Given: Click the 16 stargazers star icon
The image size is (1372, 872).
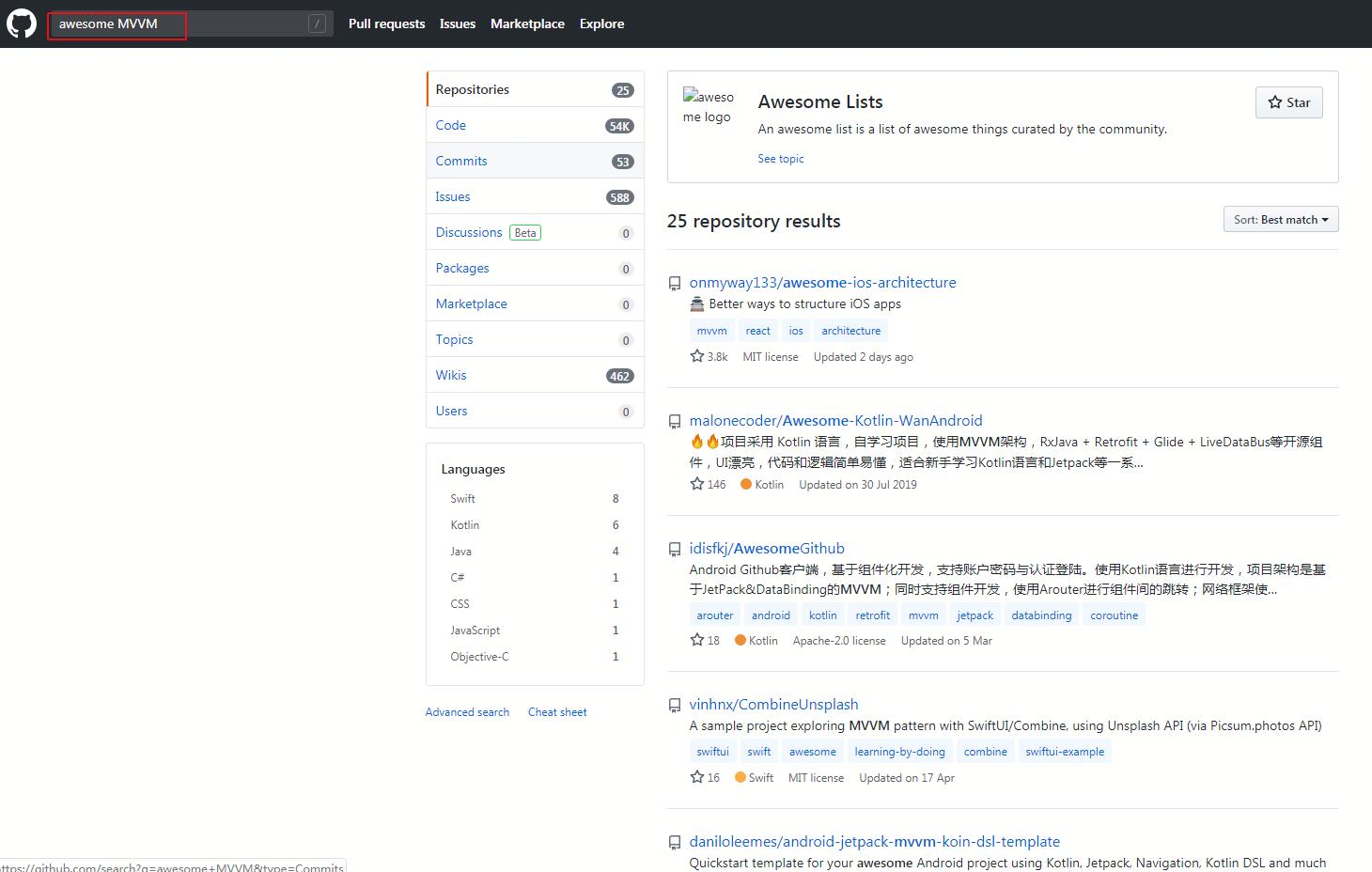Looking at the screenshot, I should click(x=696, y=777).
